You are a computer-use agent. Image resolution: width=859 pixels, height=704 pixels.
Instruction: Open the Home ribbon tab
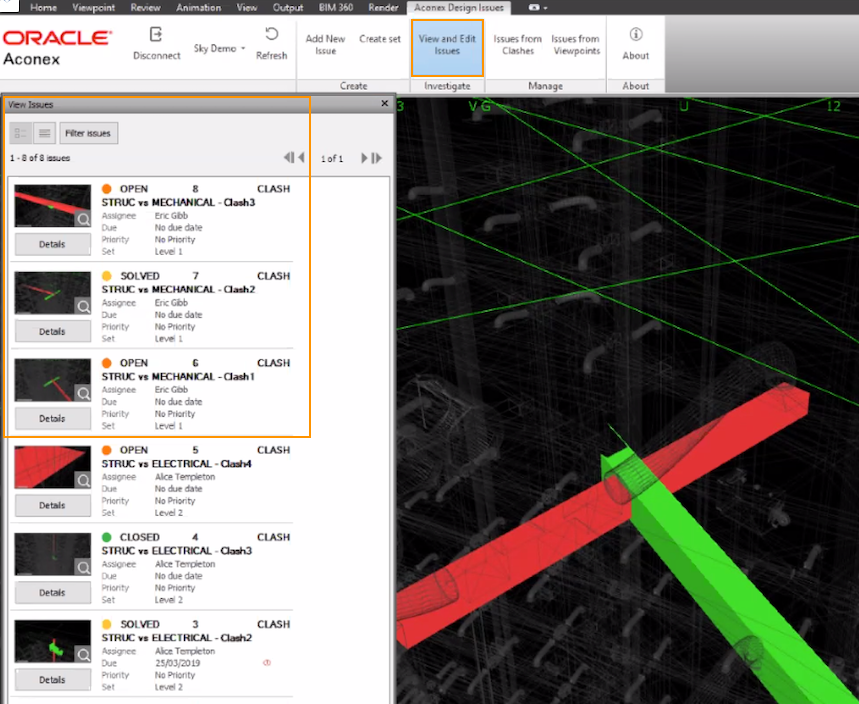(x=43, y=8)
